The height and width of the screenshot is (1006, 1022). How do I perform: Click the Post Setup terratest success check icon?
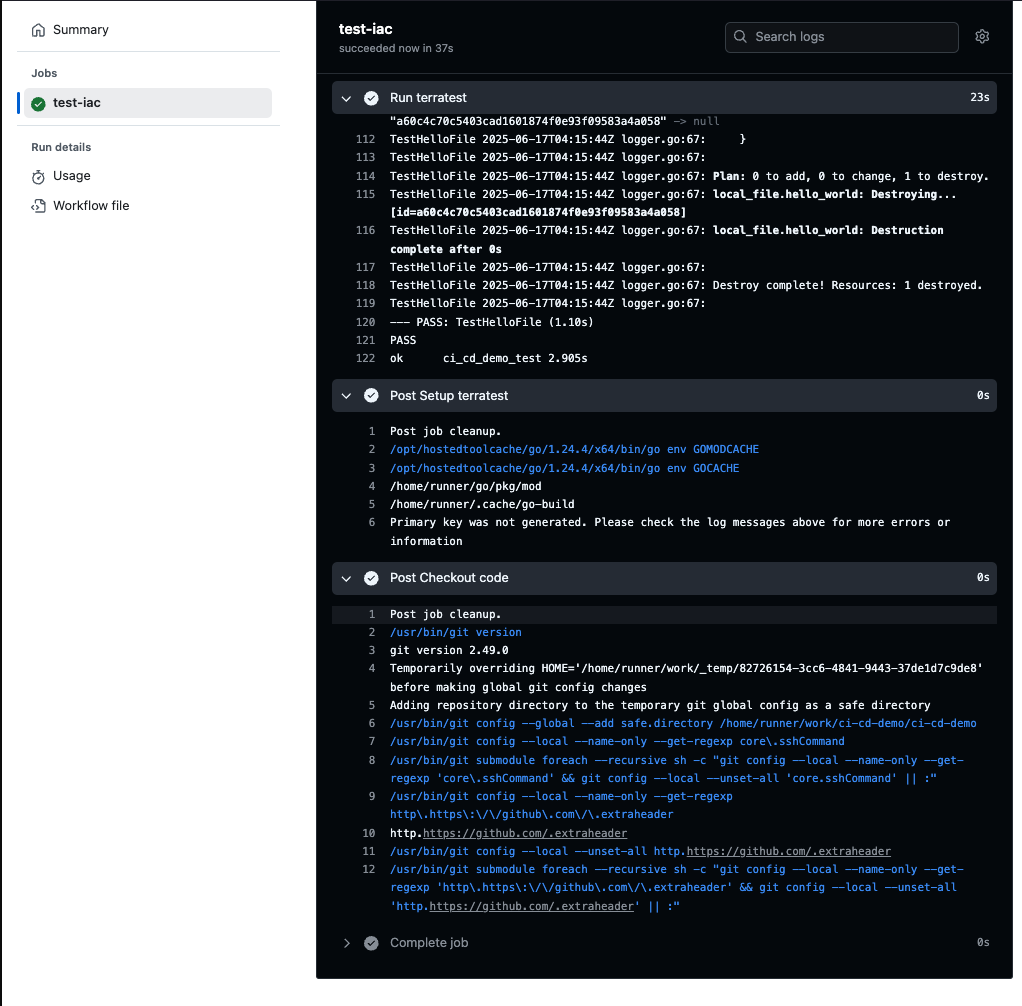point(371,396)
